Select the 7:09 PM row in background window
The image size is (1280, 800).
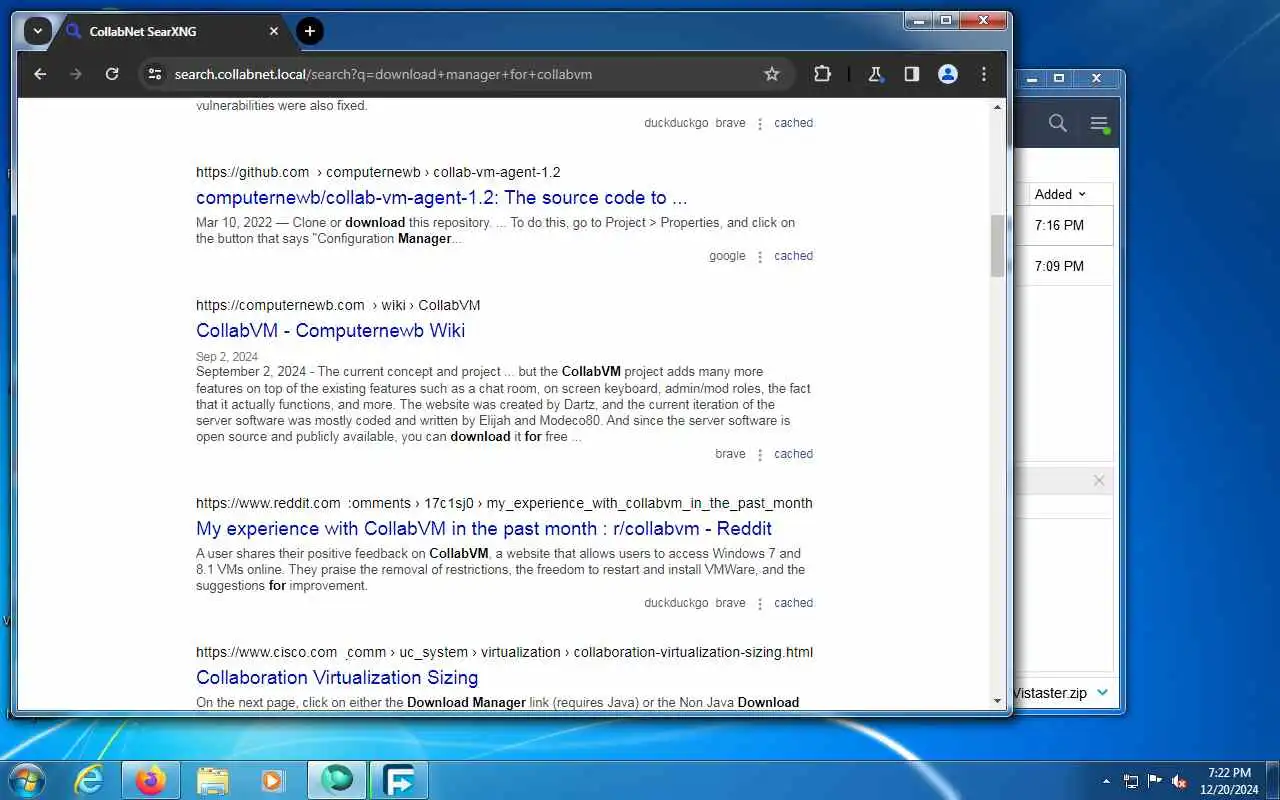1064,267
